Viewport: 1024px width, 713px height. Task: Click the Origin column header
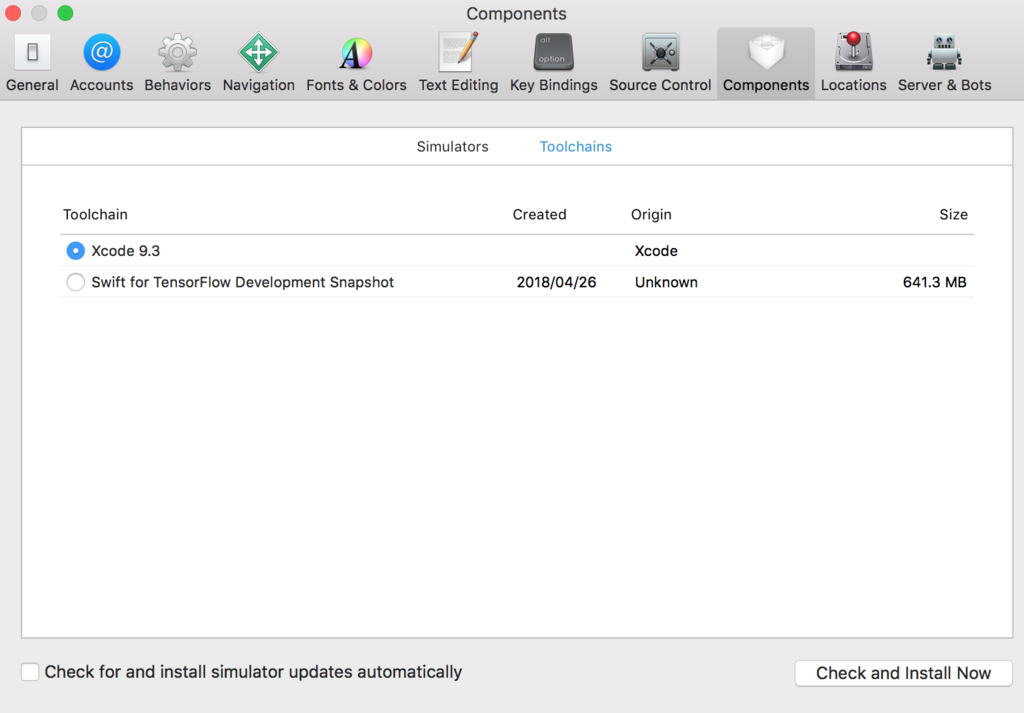coord(651,215)
